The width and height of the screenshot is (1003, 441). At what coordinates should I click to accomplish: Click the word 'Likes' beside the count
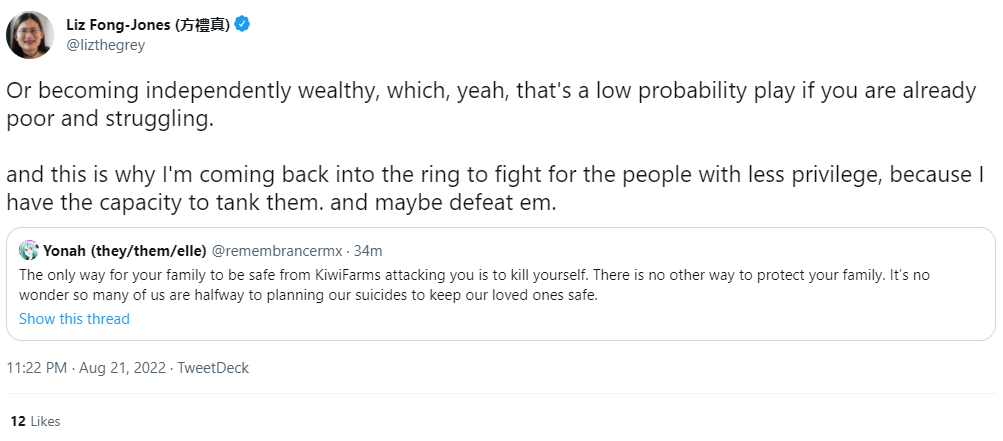click(x=45, y=421)
